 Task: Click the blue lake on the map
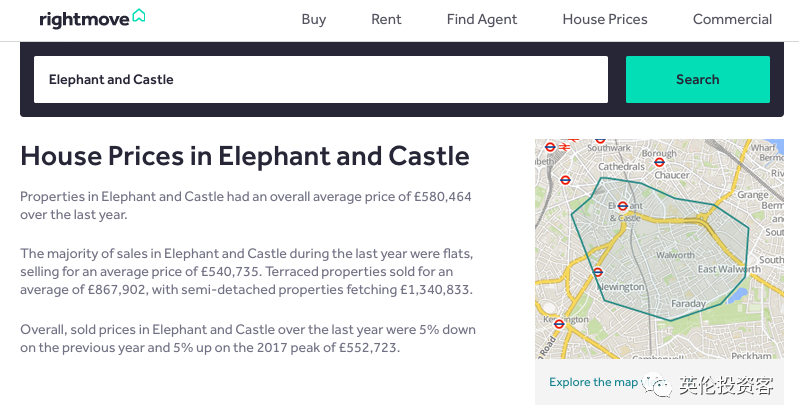coord(739,296)
